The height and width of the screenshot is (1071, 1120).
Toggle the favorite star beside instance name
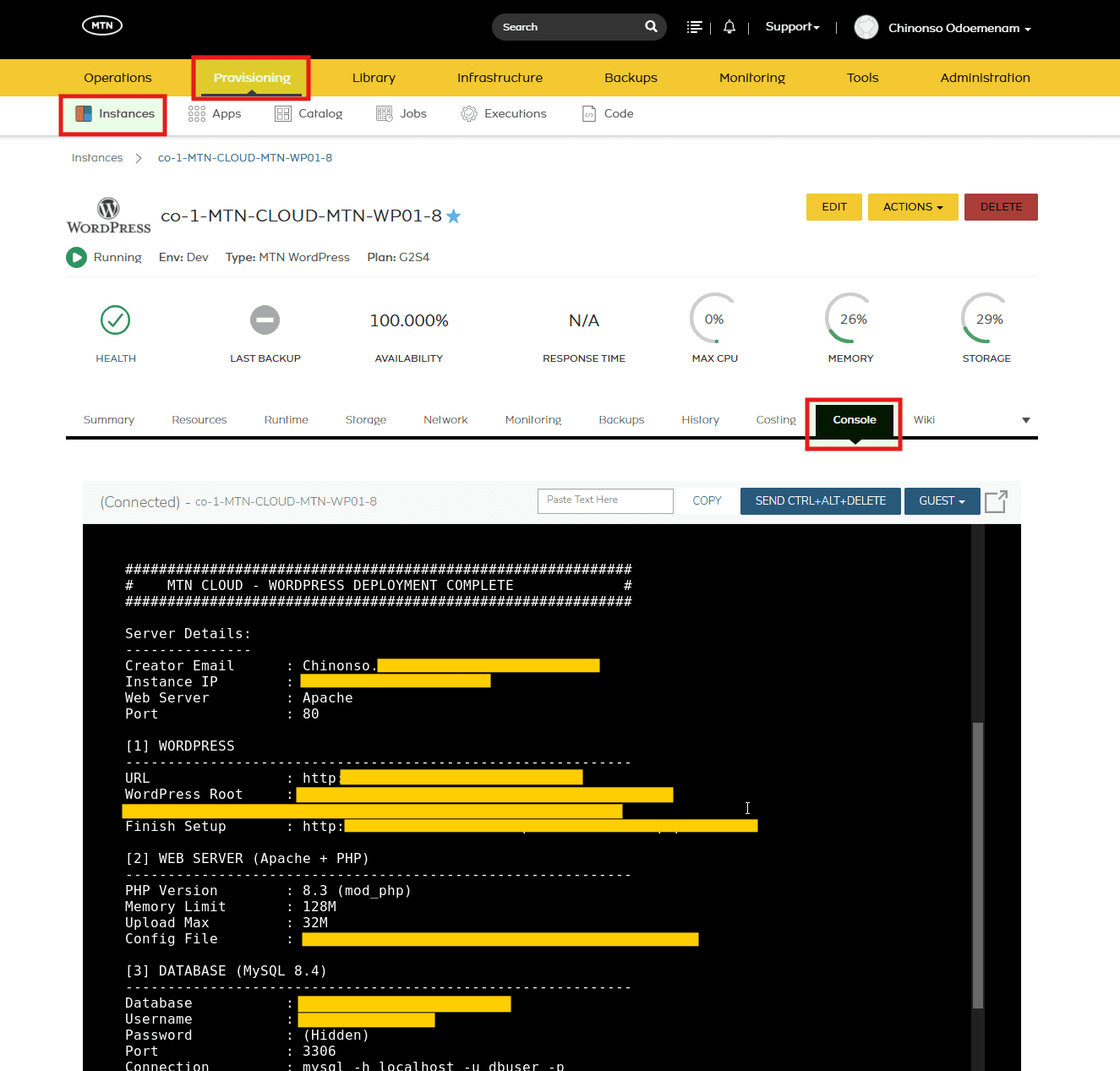[454, 216]
